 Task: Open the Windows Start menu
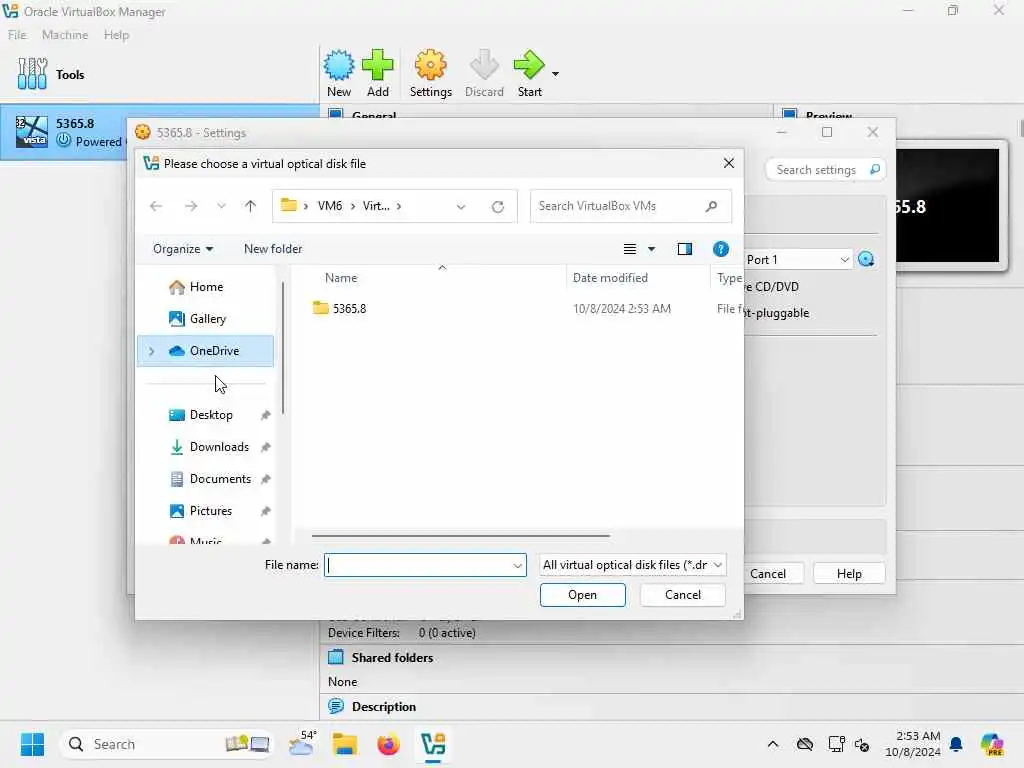[x=32, y=744]
